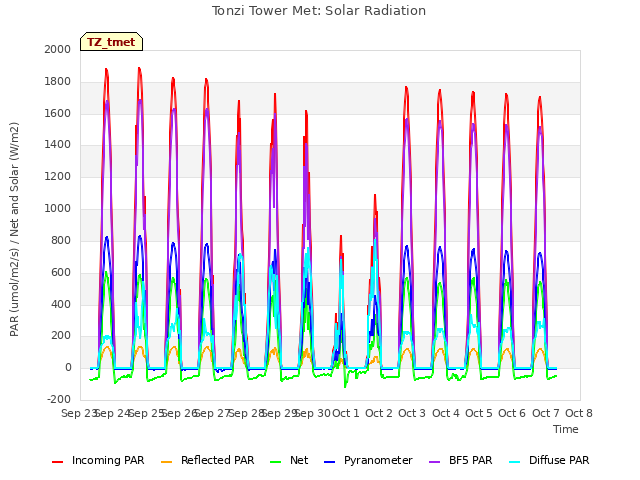Image resolution: width=640 pixels, height=480 pixels.
Task: Click the 1800 y-axis tick label
Action: coord(58,81)
